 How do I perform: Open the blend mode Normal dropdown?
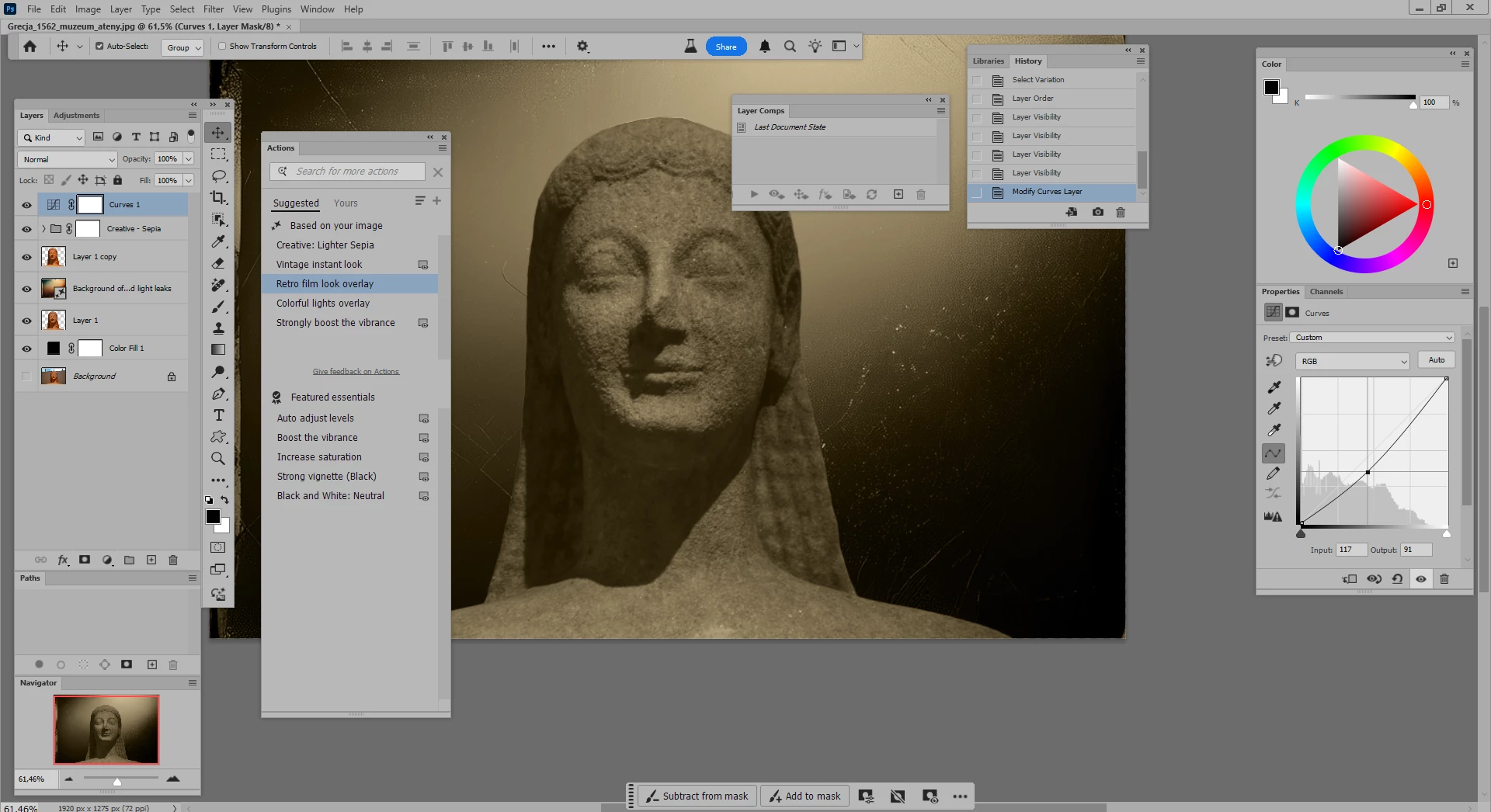tap(68, 159)
